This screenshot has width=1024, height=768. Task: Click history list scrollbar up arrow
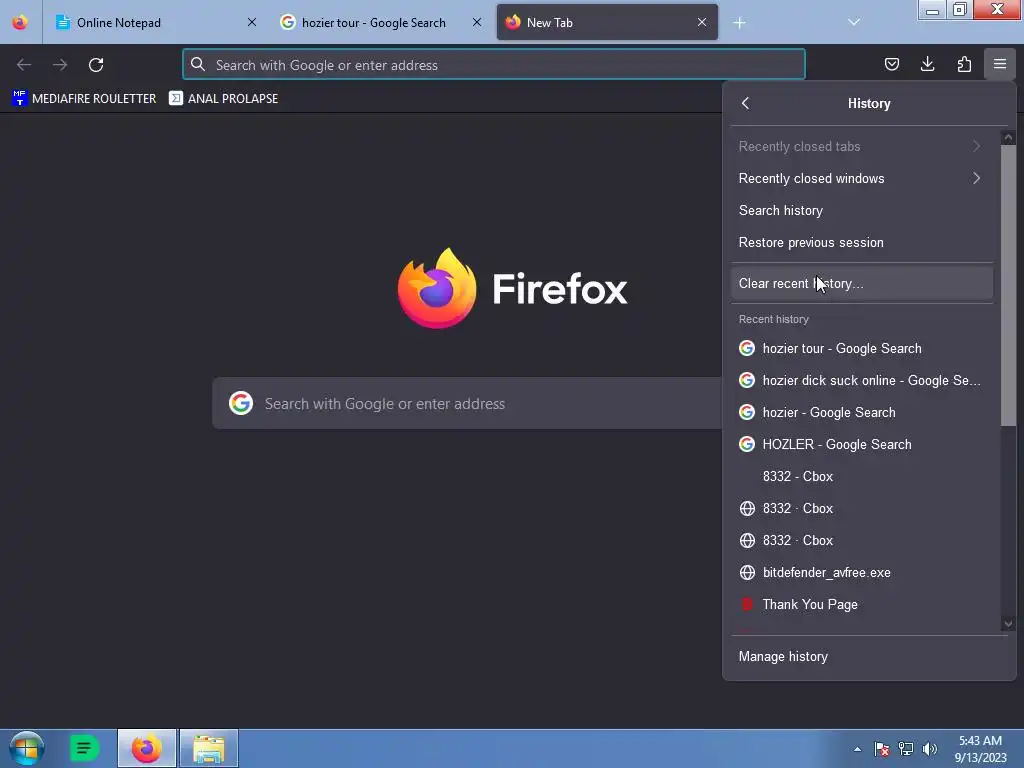[1008, 137]
